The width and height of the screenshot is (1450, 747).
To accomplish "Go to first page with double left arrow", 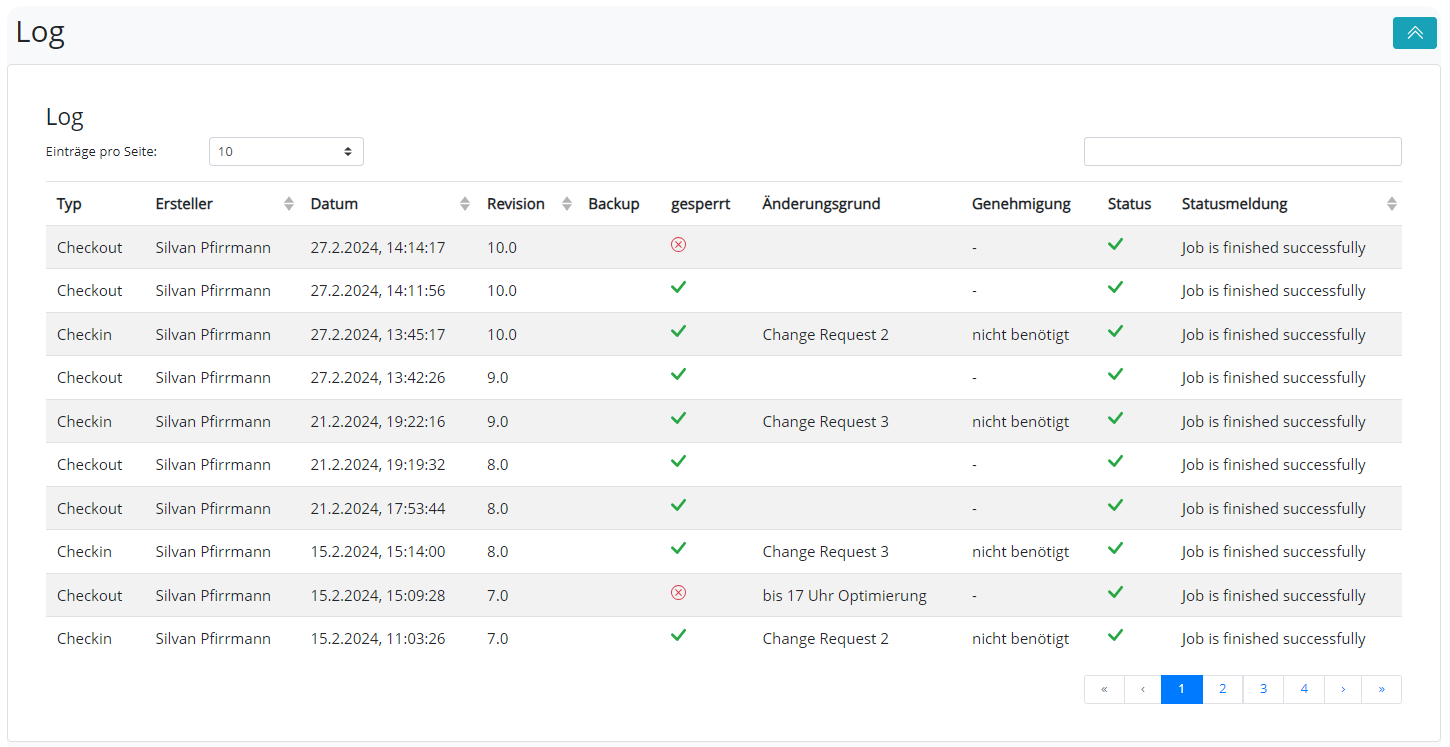I will coord(1104,689).
